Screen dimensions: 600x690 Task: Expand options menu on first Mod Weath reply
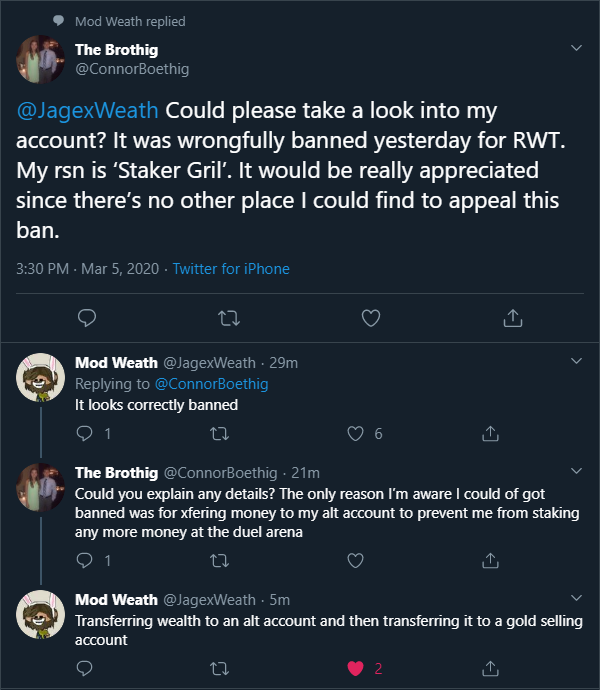click(x=576, y=360)
